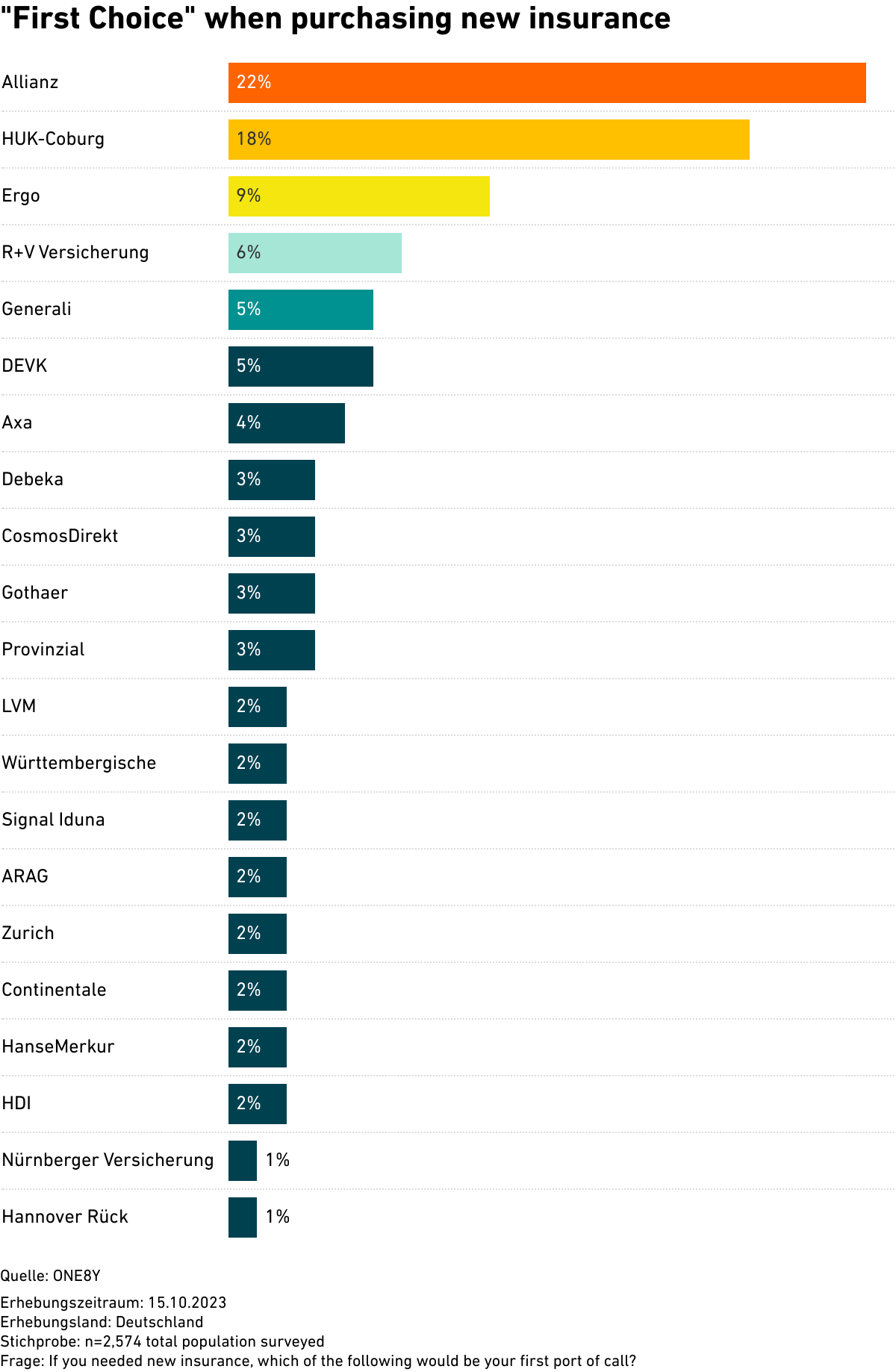Click the Debeka label
The height and width of the screenshot is (1372, 896).
[x=33, y=479]
